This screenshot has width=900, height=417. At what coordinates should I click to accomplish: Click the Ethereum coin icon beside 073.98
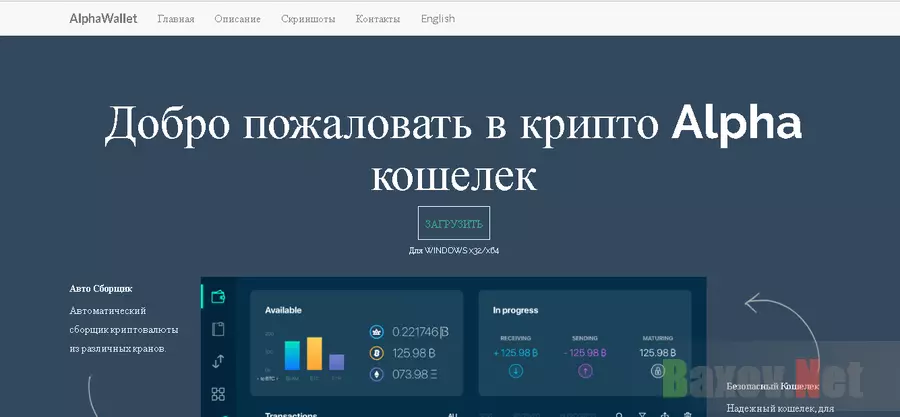click(x=377, y=375)
